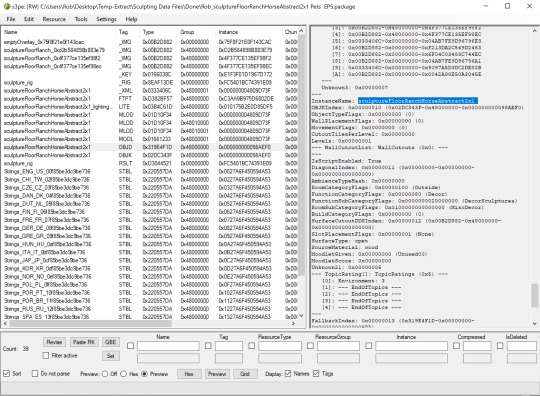
Task: Tick the Compressed filter checkbox
Action: (456, 346)
